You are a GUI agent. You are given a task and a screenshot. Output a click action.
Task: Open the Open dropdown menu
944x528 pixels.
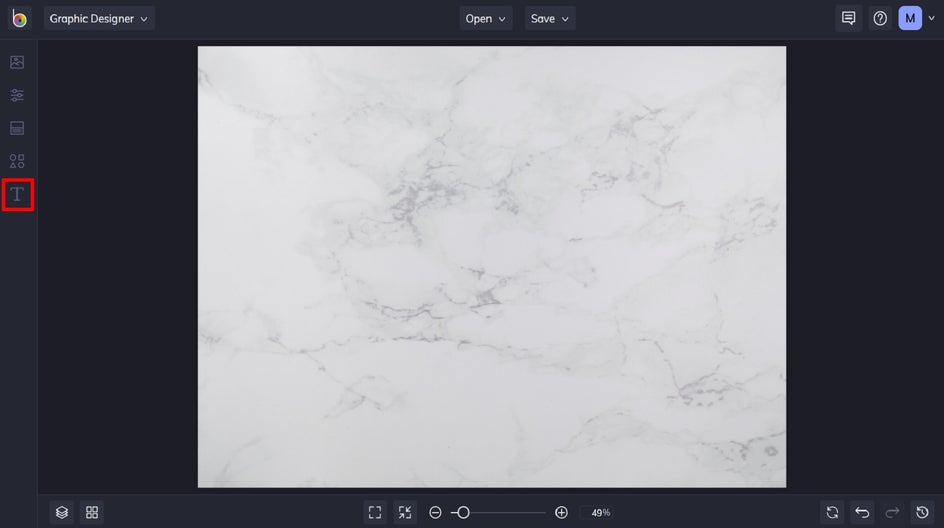click(486, 18)
